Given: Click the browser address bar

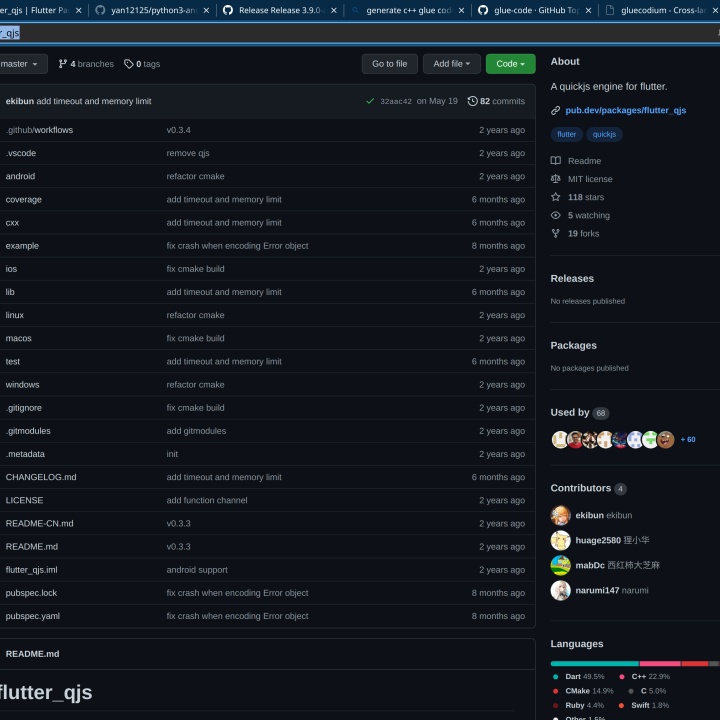Looking at the screenshot, I should pyautogui.click(x=358, y=33).
